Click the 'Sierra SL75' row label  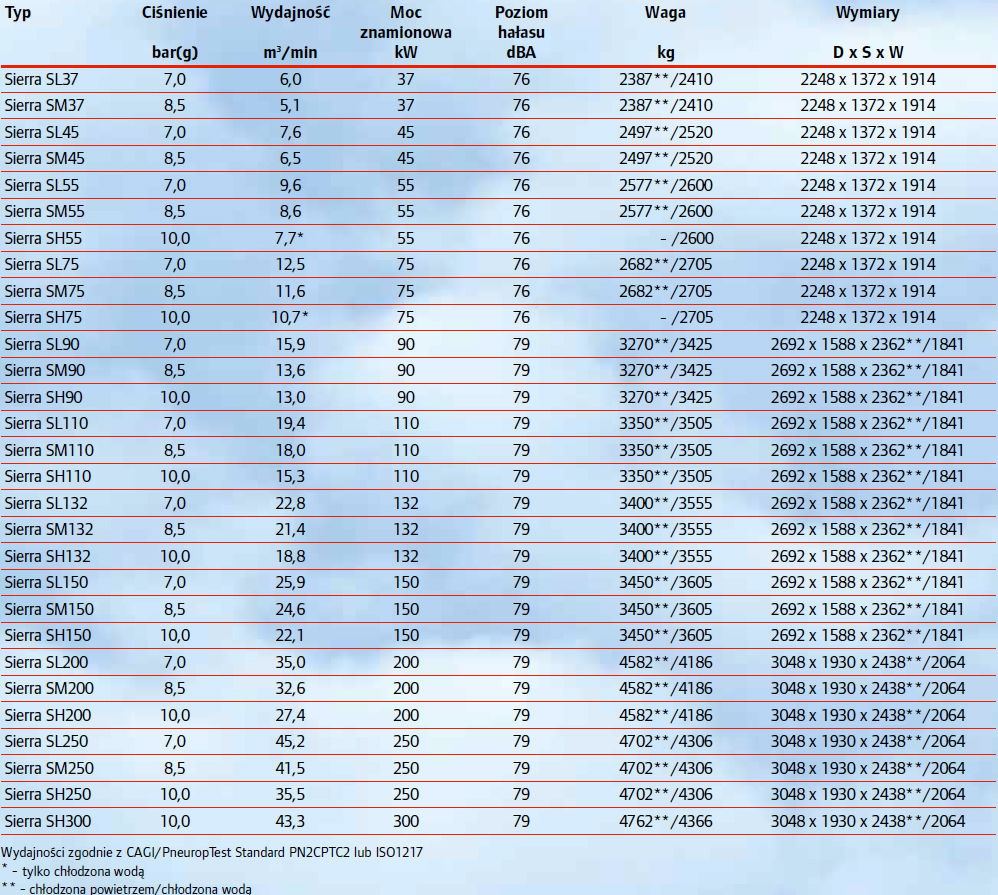click(42, 264)
